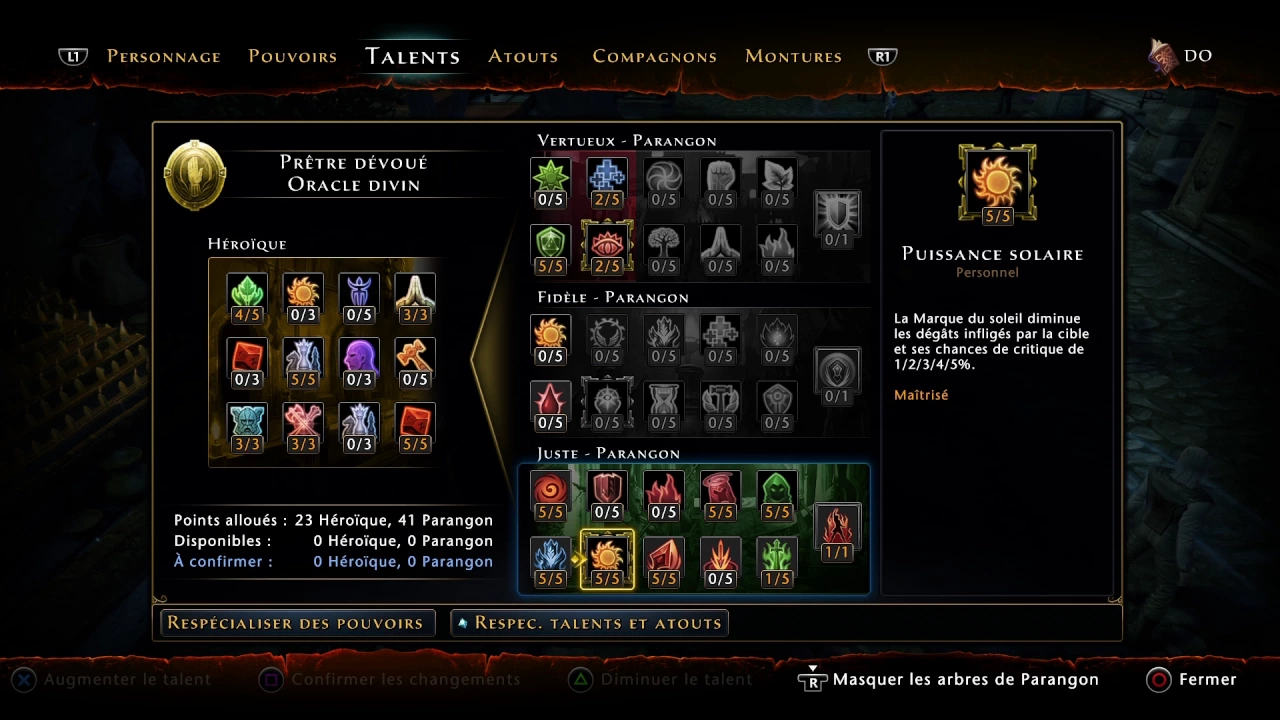Click Respécialiser des pouvoirs button
Viewport: 1280px width, 720px height.
(297, 623)
